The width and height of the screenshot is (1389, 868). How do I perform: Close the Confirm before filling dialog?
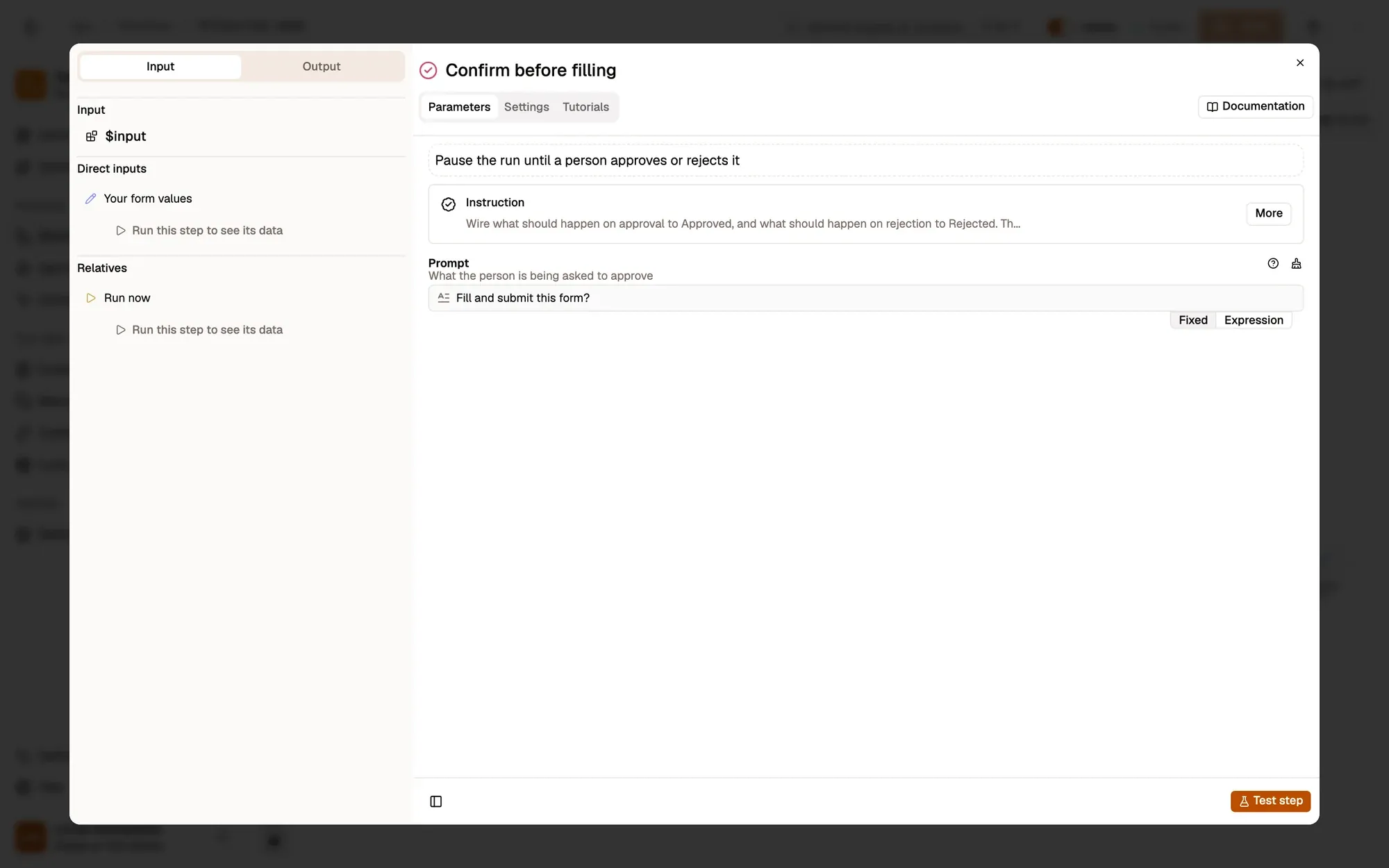(x=1300, y=62)
